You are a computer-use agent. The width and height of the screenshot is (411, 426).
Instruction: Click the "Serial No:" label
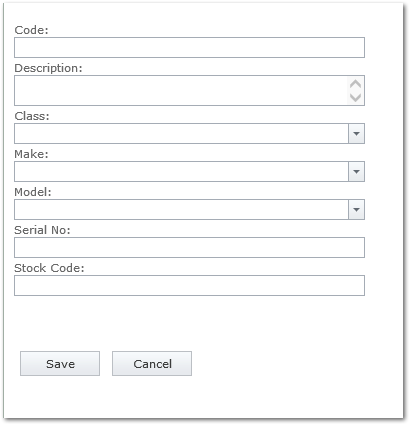pyautogui.click(x=42, y=230)
